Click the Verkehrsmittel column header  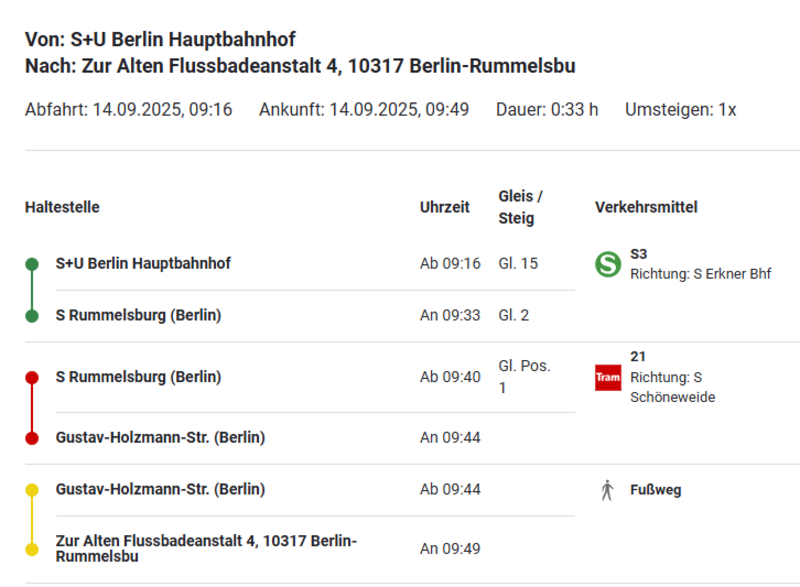[646, 208]
